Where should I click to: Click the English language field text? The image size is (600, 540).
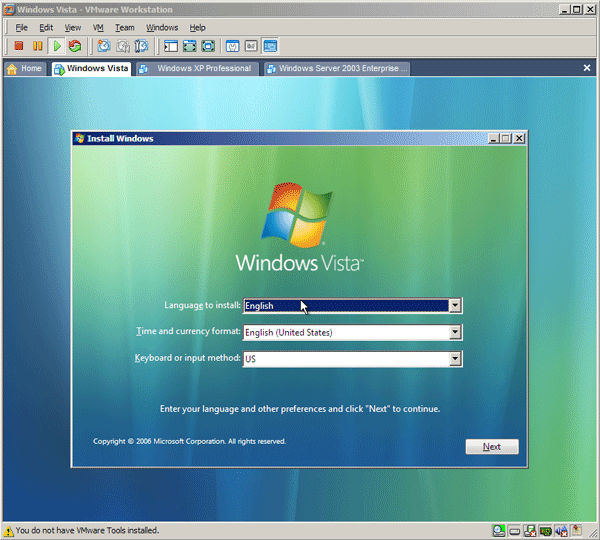259,306
